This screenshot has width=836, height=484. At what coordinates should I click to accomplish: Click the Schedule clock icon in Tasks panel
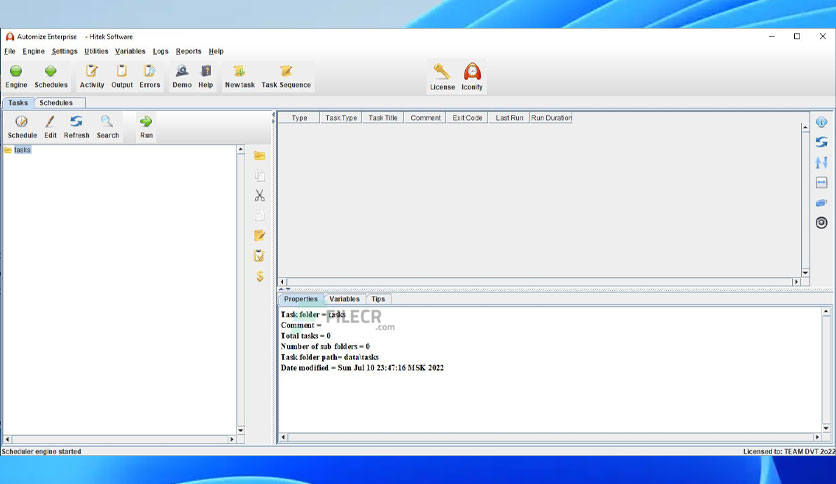pos(21,122)
